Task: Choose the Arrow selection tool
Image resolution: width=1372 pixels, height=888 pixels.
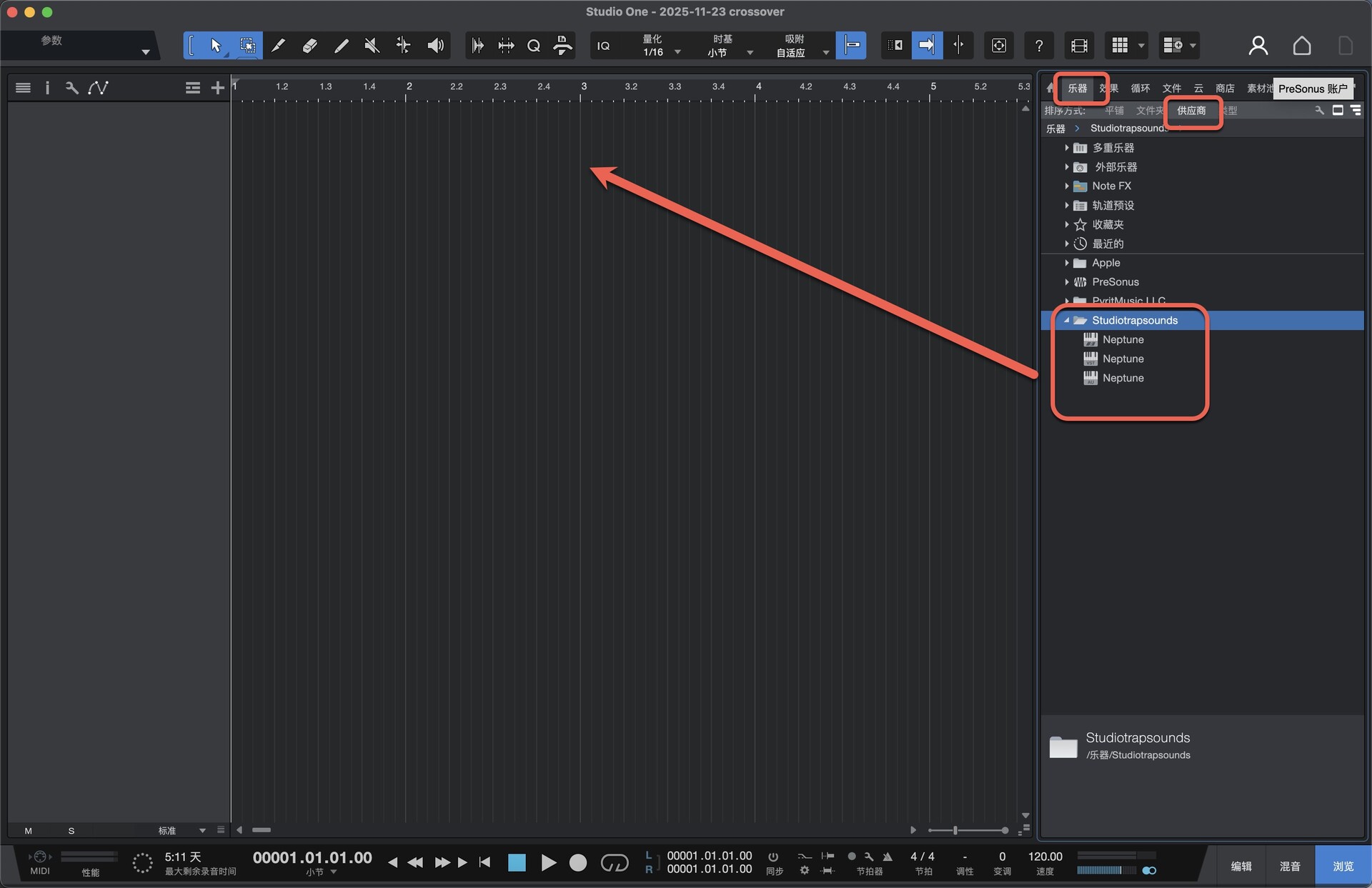Action: pyautogui.click(x=216, y=46)
